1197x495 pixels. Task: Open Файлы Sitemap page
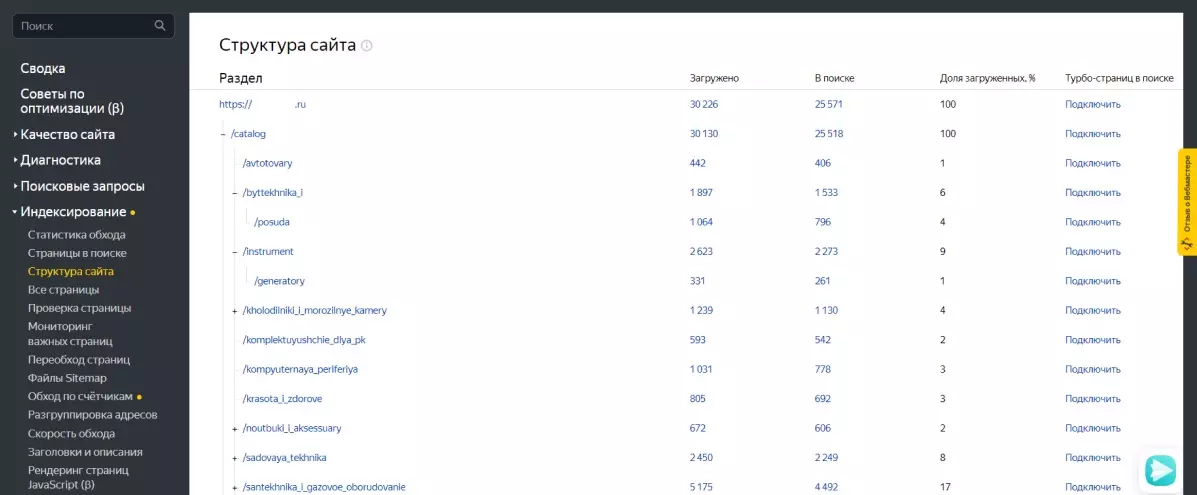[x=67, y=378]
